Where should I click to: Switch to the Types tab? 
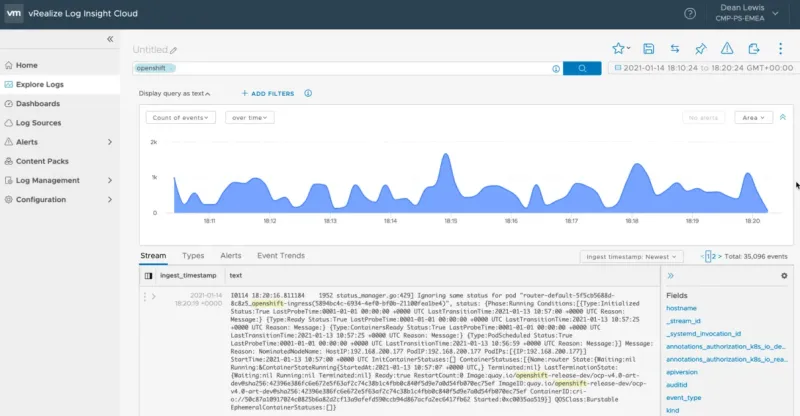(193, 256)
